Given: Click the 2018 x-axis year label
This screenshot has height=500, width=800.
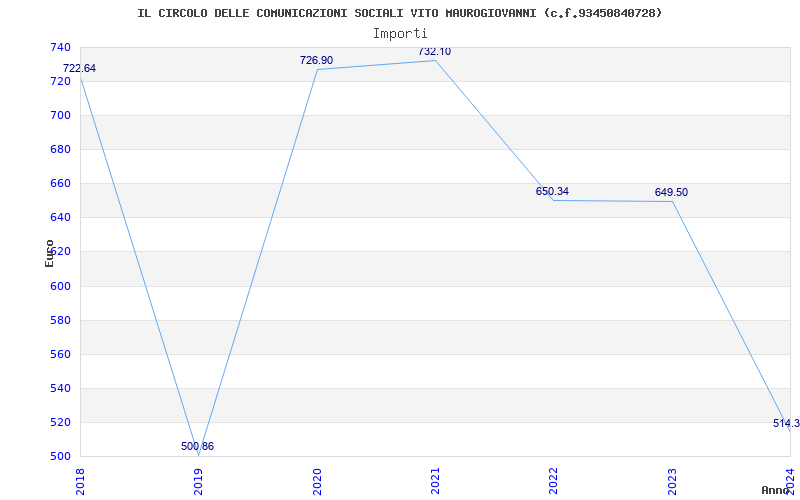Looking at the screenshot, I should pos(80,482).
